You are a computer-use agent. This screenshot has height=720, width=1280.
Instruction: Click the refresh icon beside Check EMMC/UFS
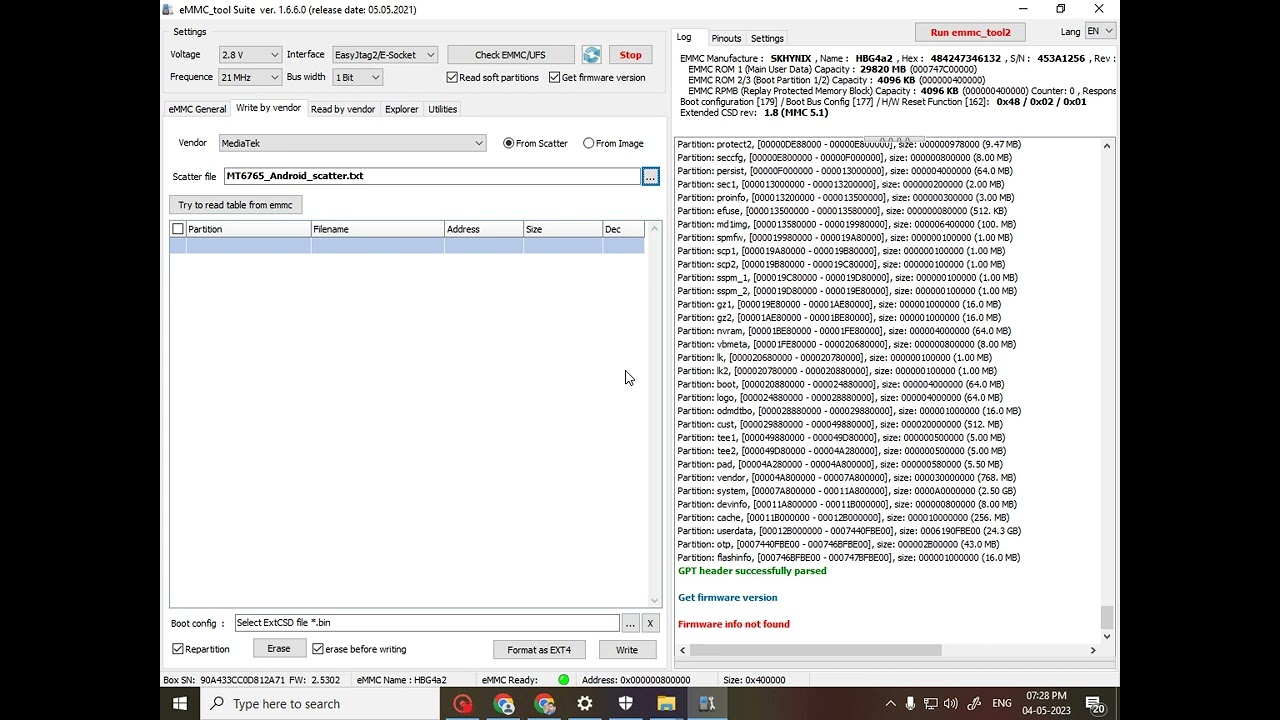click(592, 55)
